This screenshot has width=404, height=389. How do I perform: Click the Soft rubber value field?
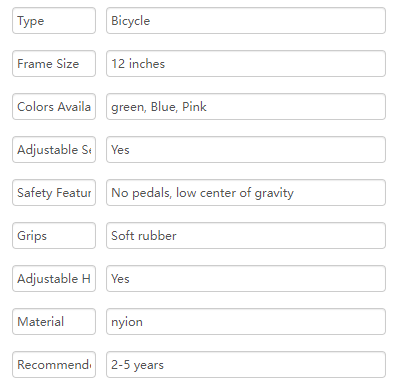246,236
